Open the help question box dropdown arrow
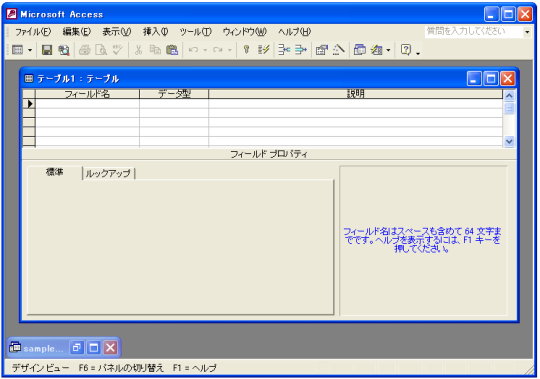Image resolution: width=540 pixels, height=379 pixels. 527,32
